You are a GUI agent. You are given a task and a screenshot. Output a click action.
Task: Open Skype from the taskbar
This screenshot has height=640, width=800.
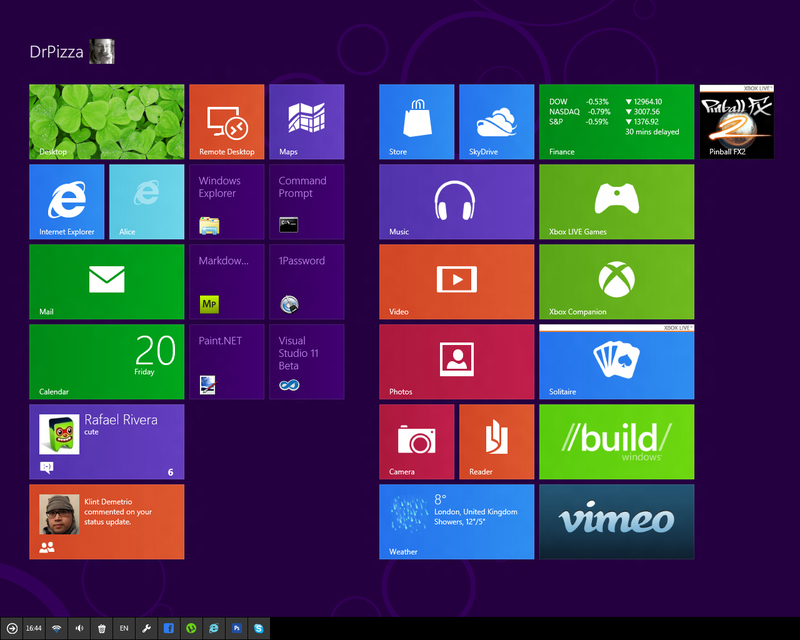click(261, 629)
